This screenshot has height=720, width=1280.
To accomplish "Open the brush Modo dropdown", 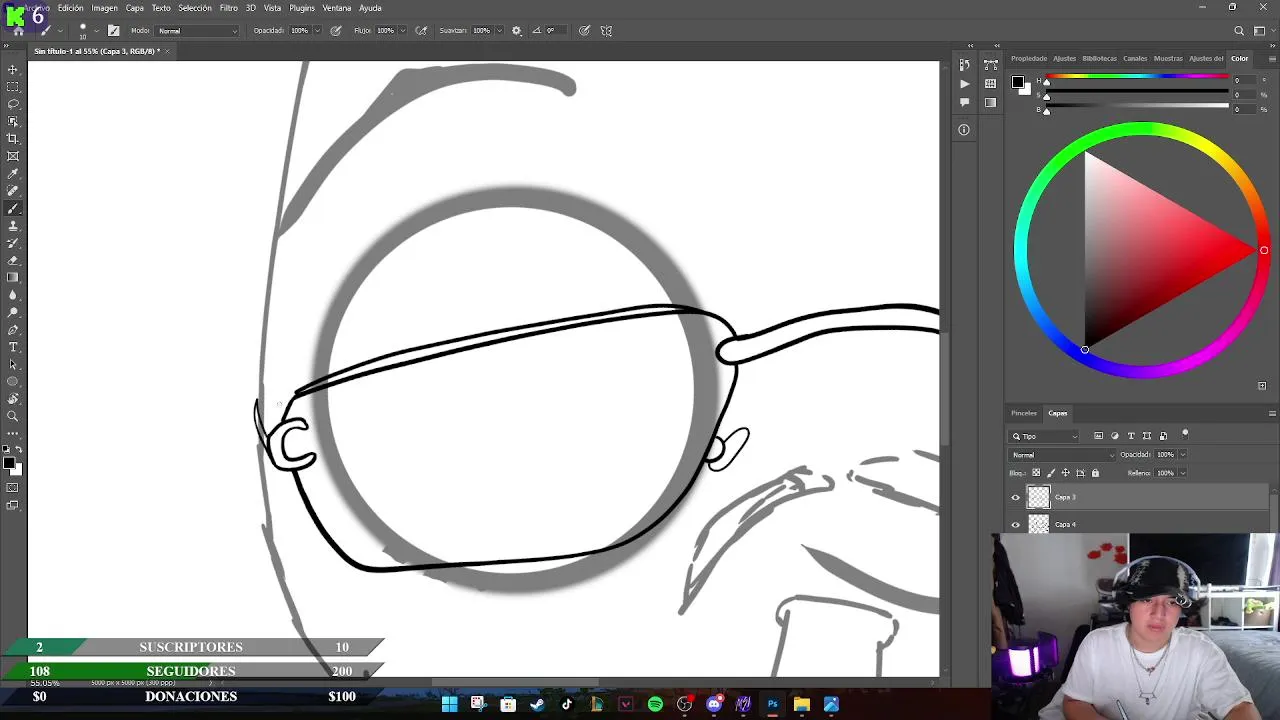I will click(197, 31).
